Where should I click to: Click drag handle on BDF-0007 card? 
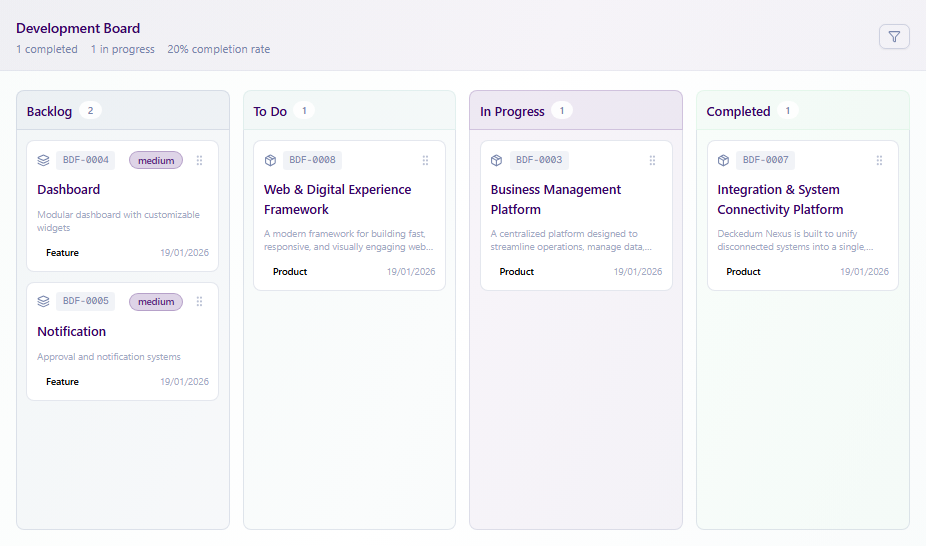(879, 160)
